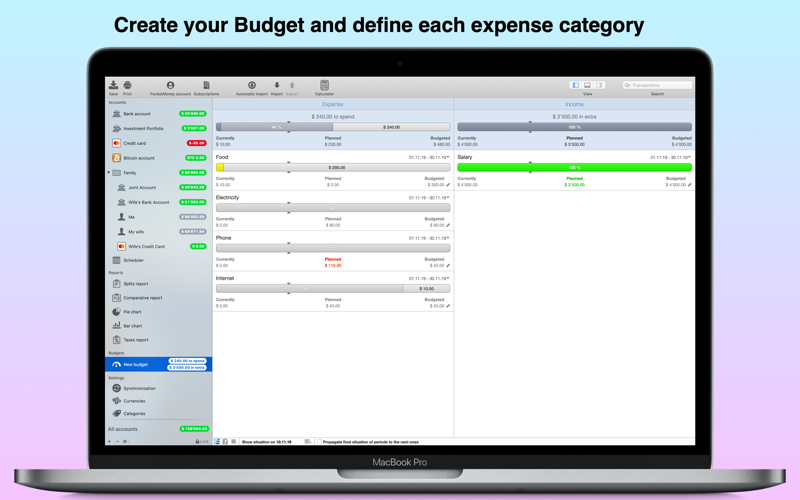
Task: Select the My wife person entry
Action: tap(159, 232)
